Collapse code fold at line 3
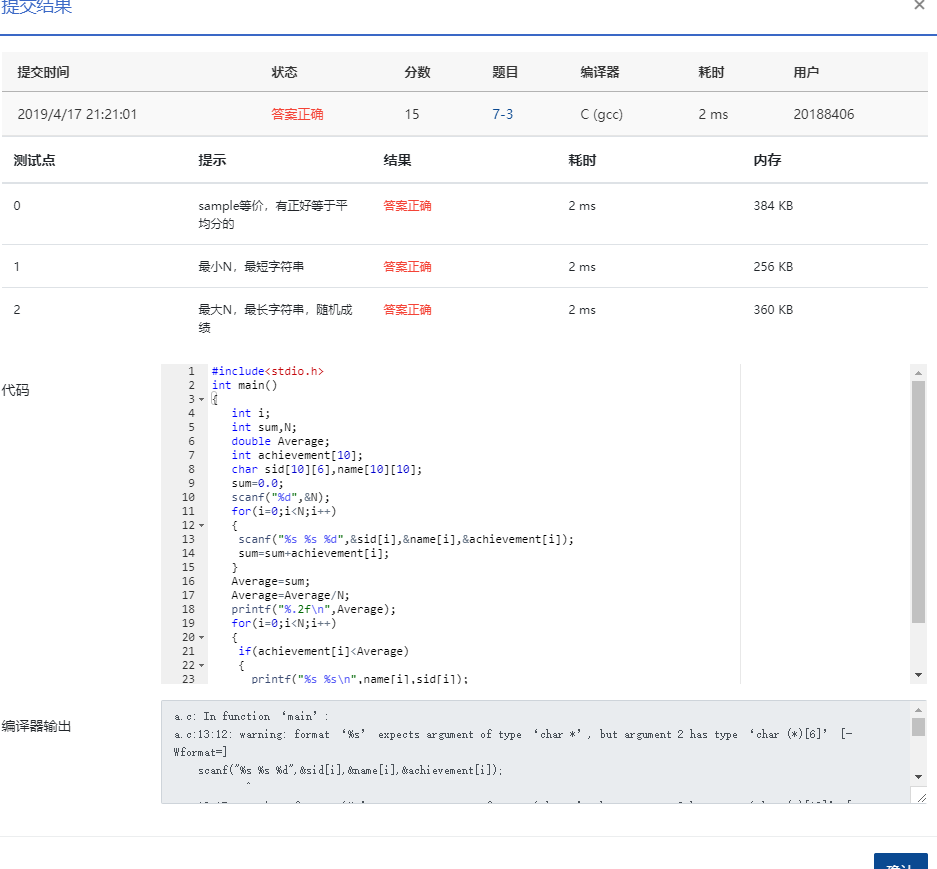This screenshot has height=869, width=937. tap(201, 399)
